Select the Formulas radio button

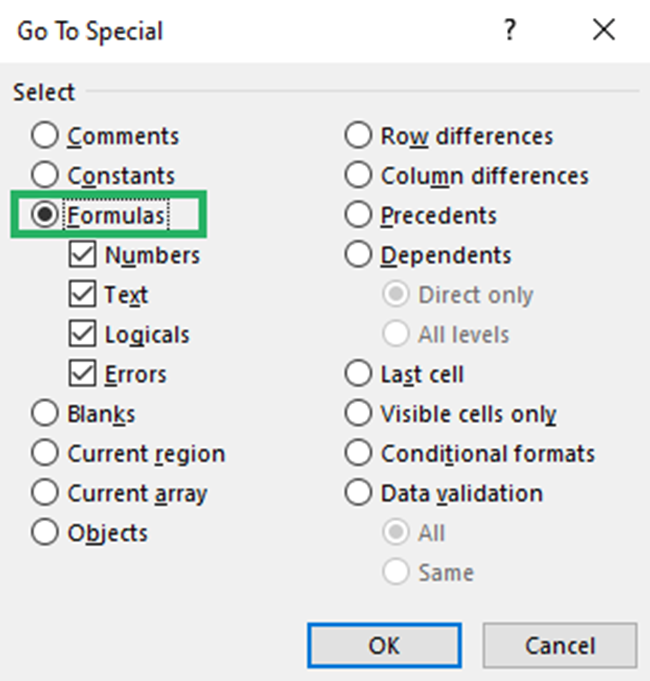(45, 216)
